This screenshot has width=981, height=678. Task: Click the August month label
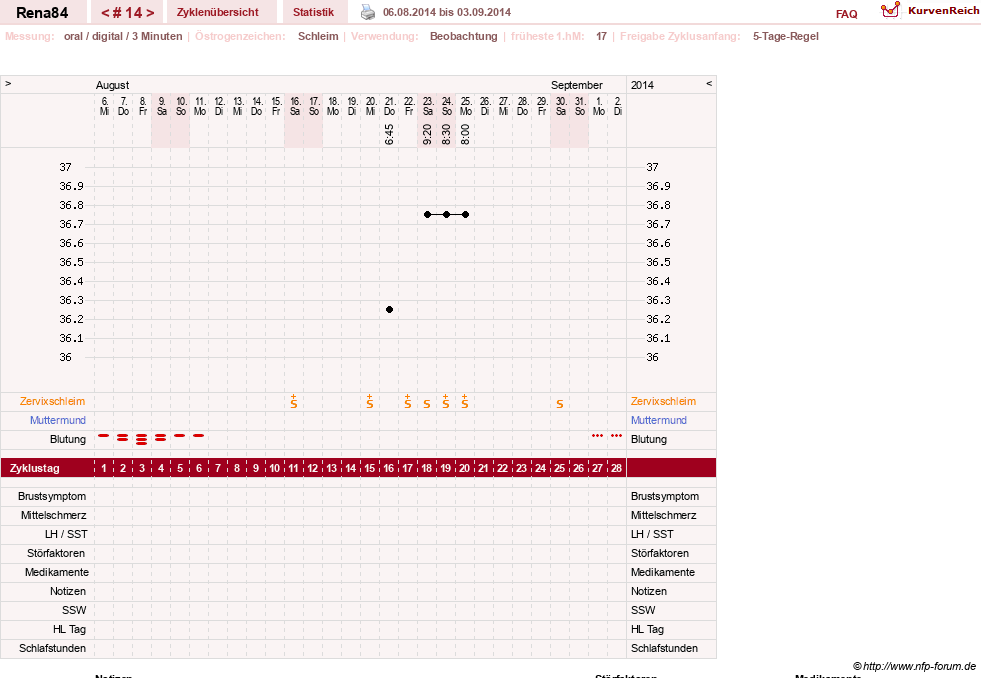point(113,85)
